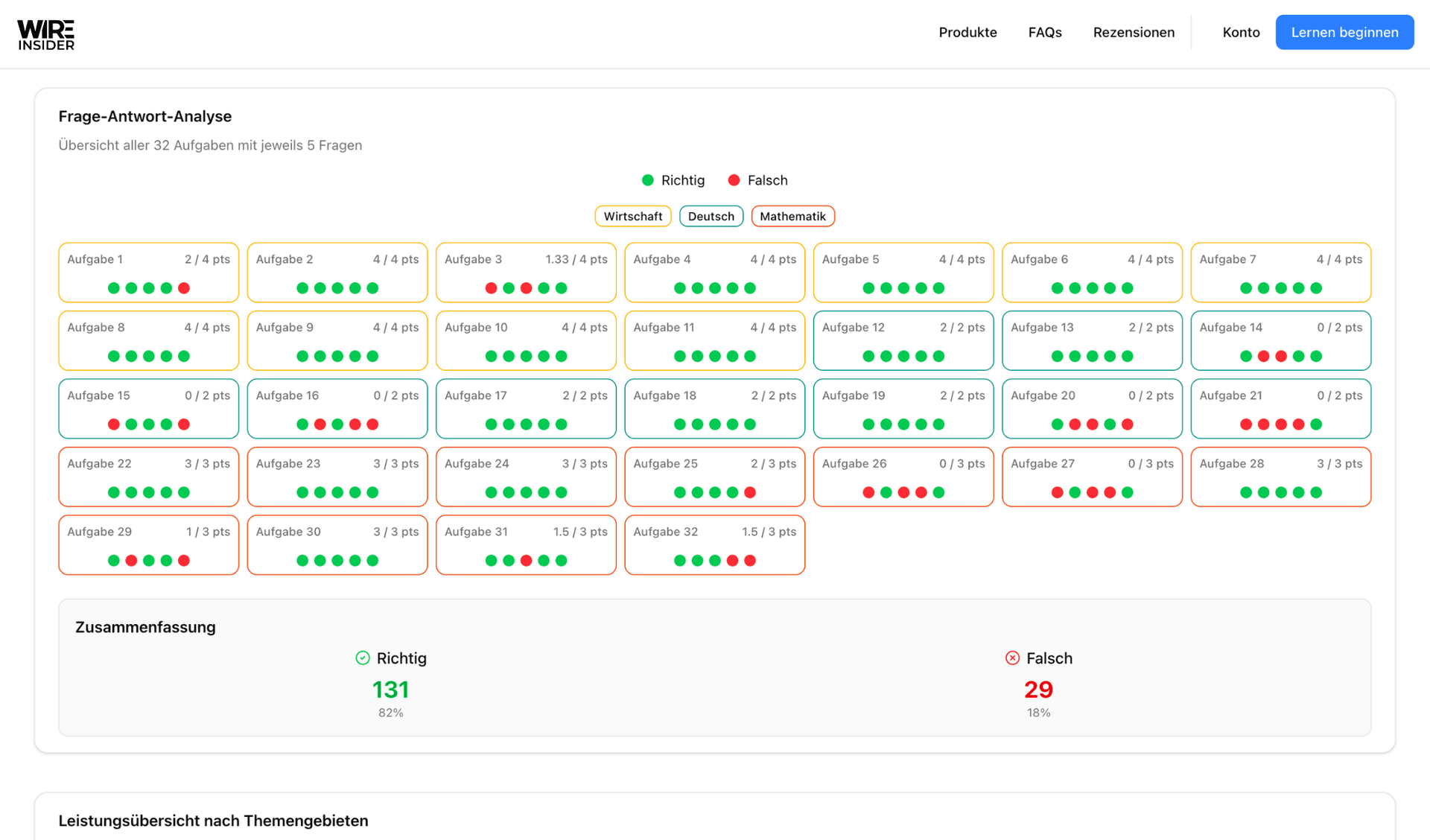Open Aufgabe 27 card

[x=1092, y=477]
